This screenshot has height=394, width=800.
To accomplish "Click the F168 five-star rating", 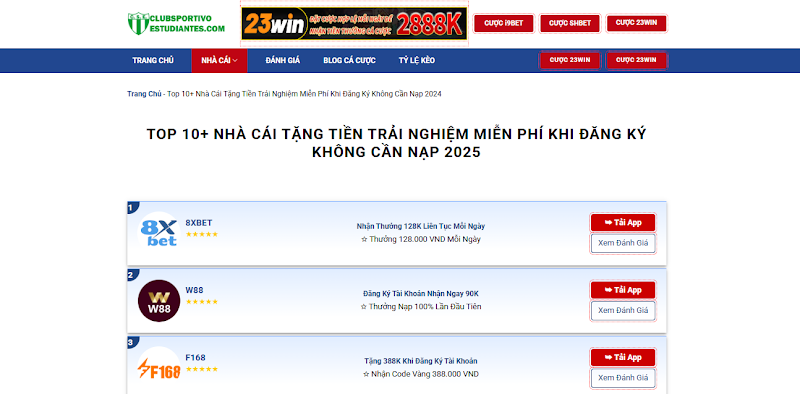I will click(x=202, y=369).
